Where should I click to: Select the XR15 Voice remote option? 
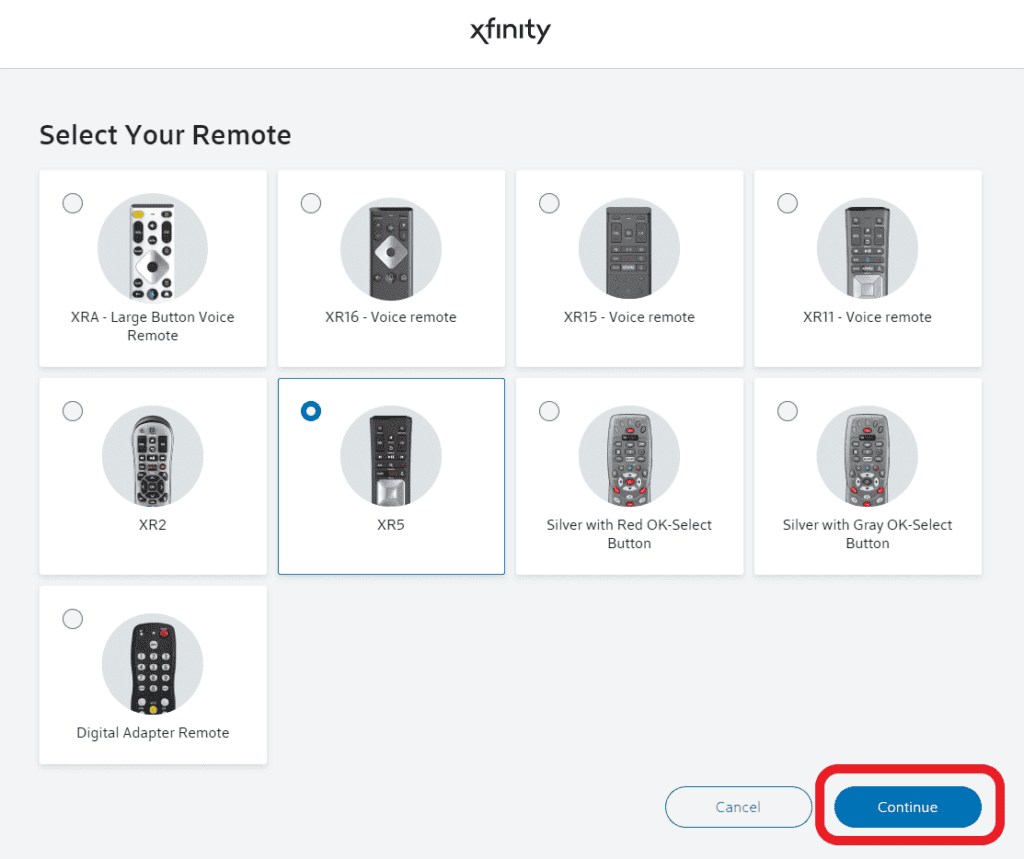[549, 203]
